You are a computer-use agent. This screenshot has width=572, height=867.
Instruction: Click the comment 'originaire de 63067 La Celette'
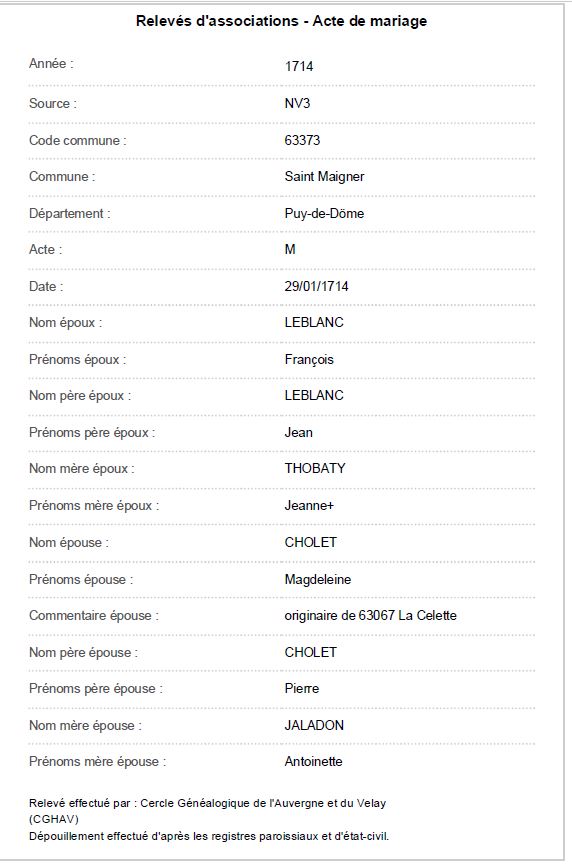pos(370,615)
